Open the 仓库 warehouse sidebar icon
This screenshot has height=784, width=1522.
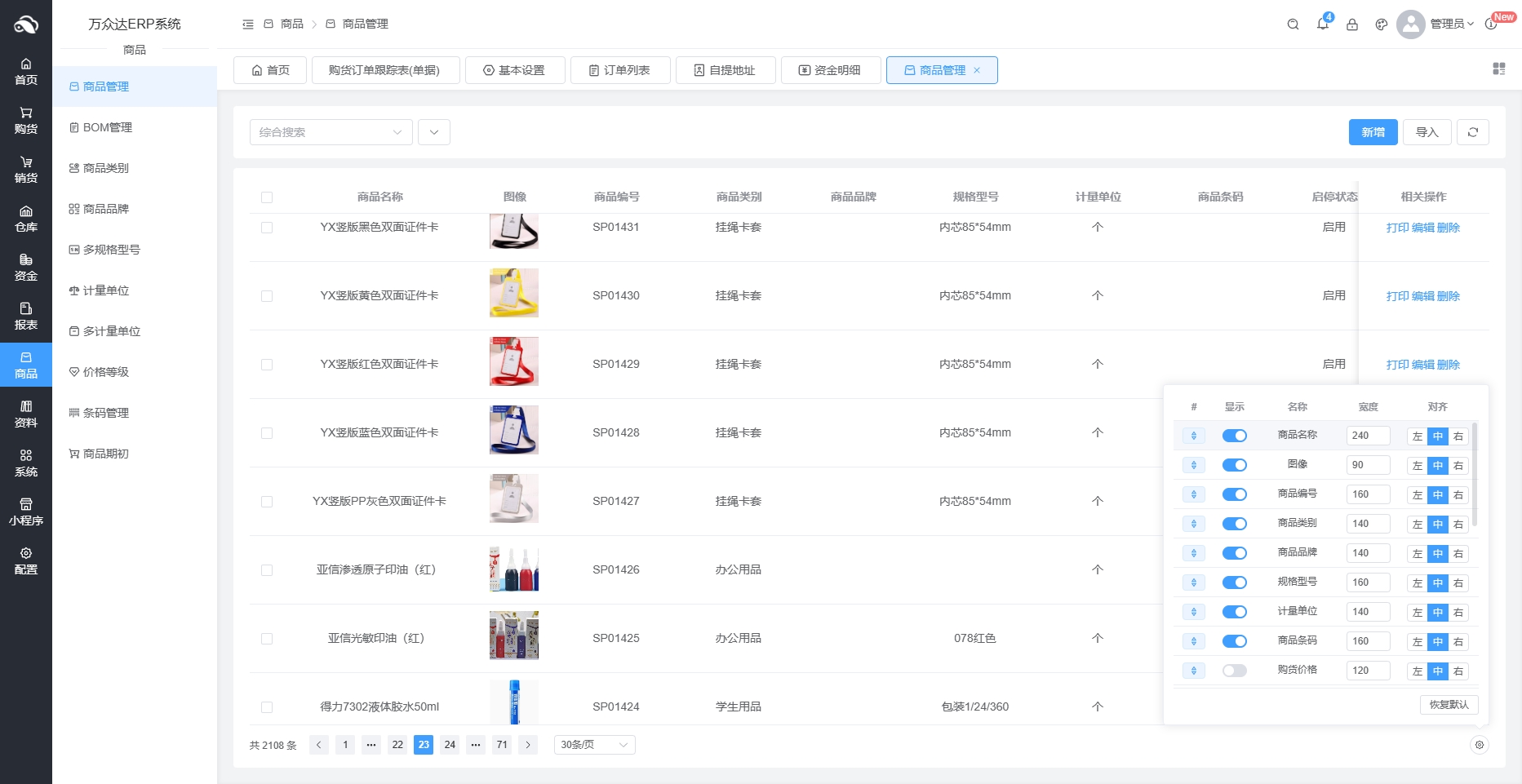pyautogui.click(x=26, y=219)
